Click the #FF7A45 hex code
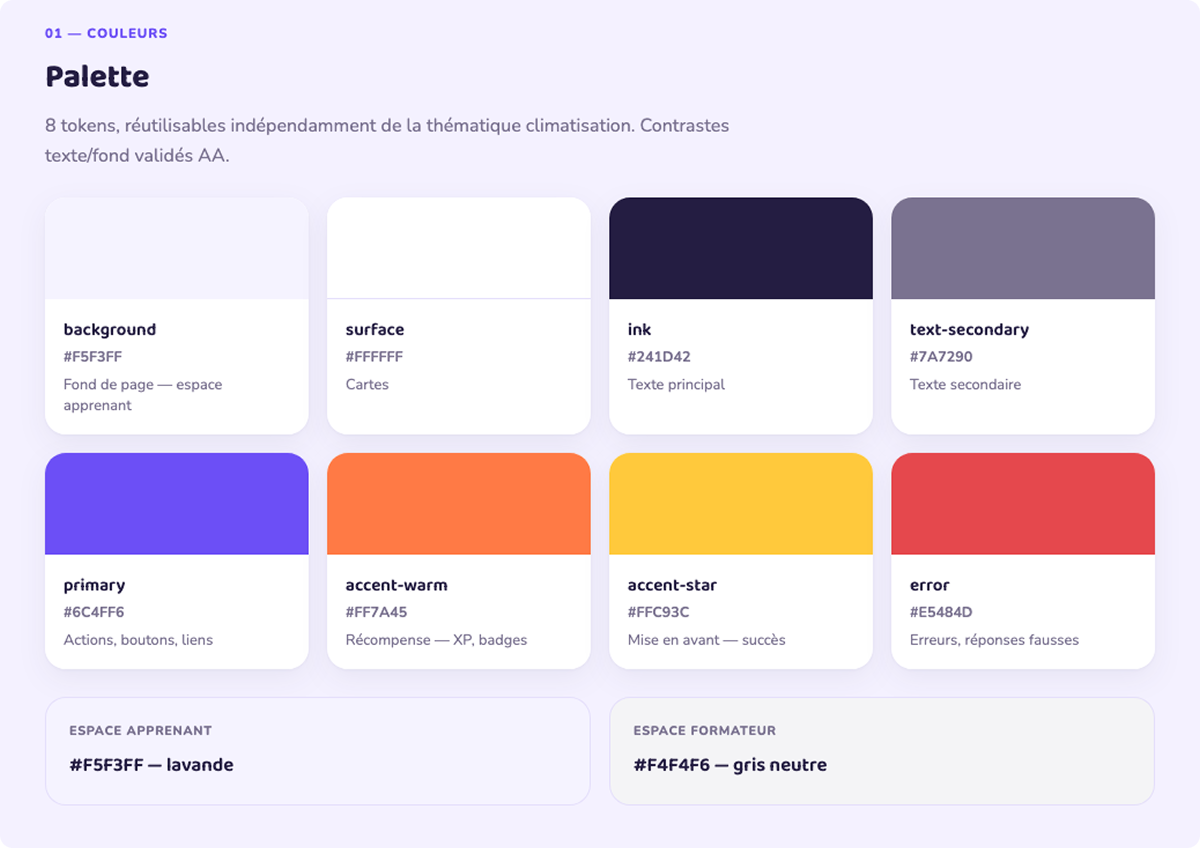The height and width of the screenshot is (848, 1200). (x=376, y=612)
